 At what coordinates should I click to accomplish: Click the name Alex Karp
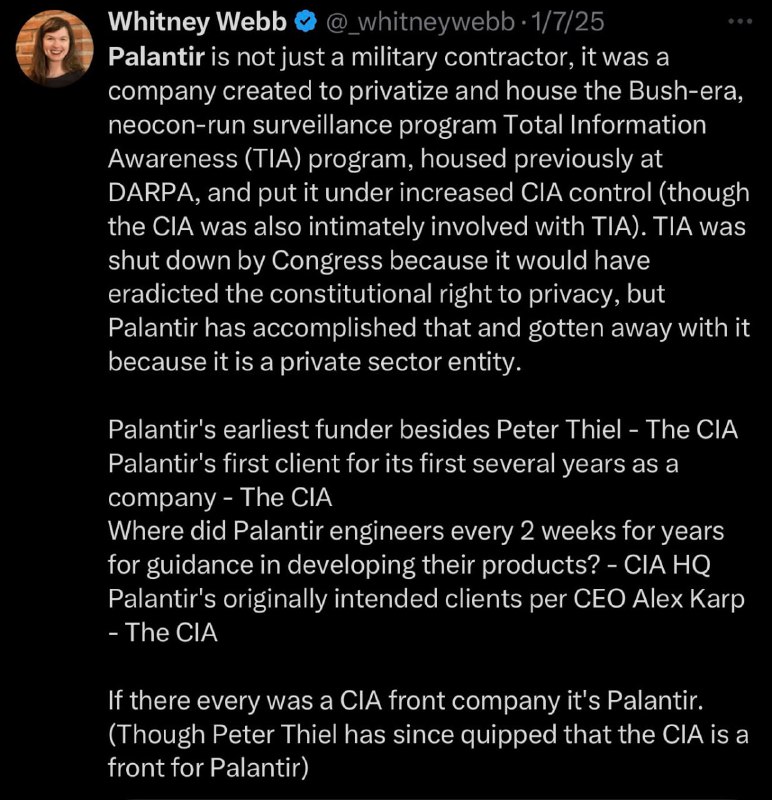click(688, 599)
